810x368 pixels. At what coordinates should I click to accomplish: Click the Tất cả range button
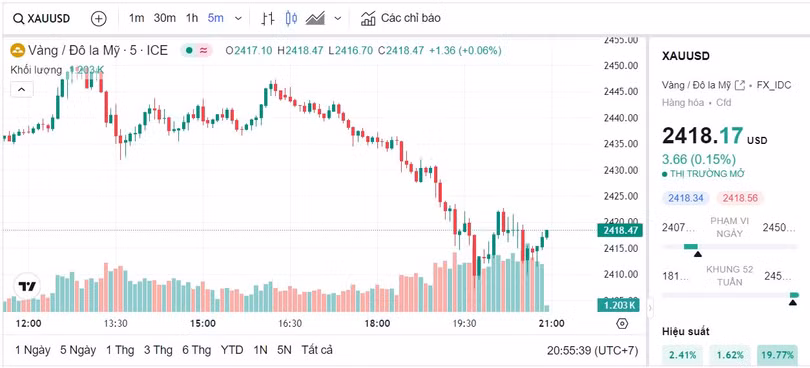click(x=317, y=350)
